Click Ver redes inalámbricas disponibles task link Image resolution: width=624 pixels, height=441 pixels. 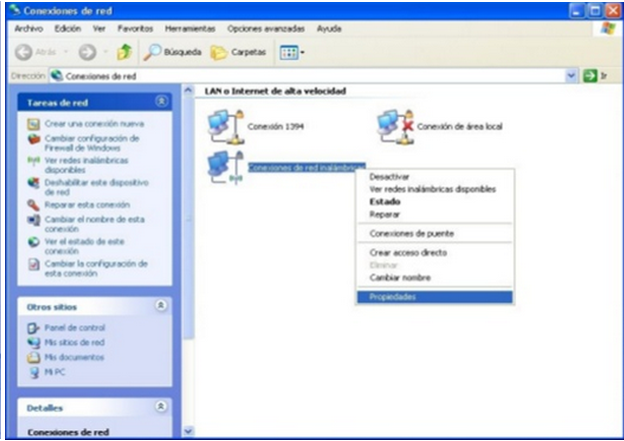(86, 165)
